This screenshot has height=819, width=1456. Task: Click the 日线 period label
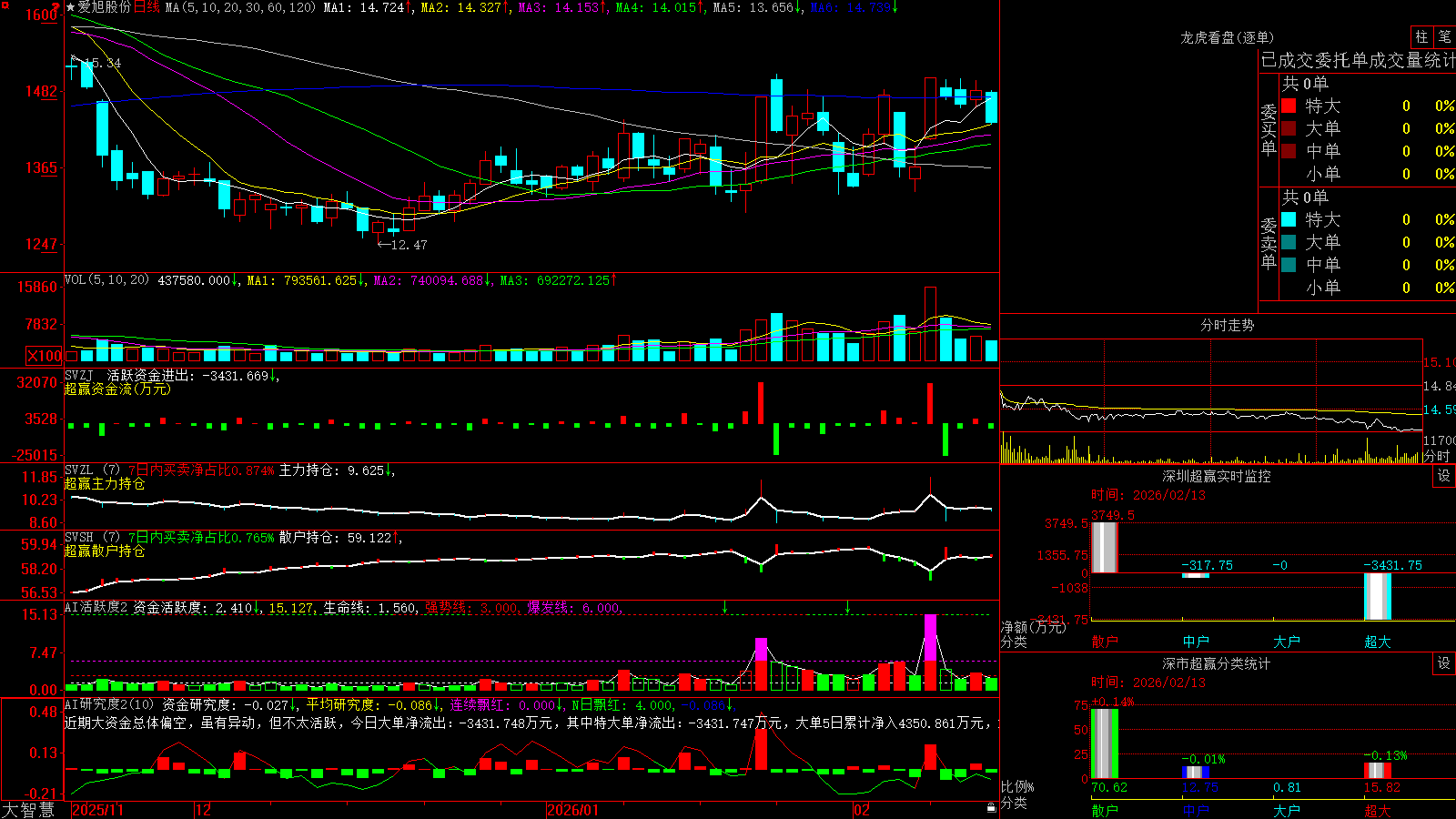(x=147, y=7)
